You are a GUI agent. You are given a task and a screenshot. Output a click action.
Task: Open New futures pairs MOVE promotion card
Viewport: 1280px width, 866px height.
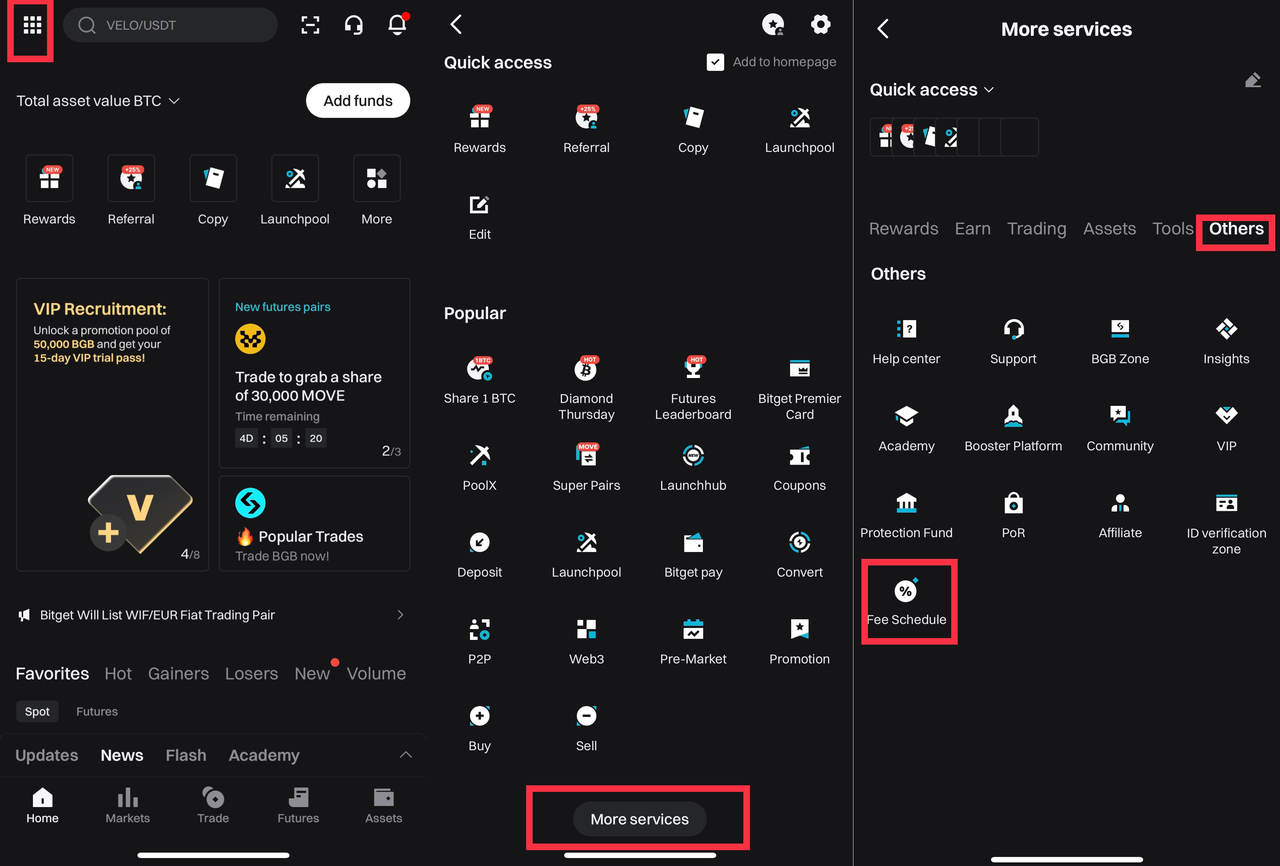tap(314, 373)
